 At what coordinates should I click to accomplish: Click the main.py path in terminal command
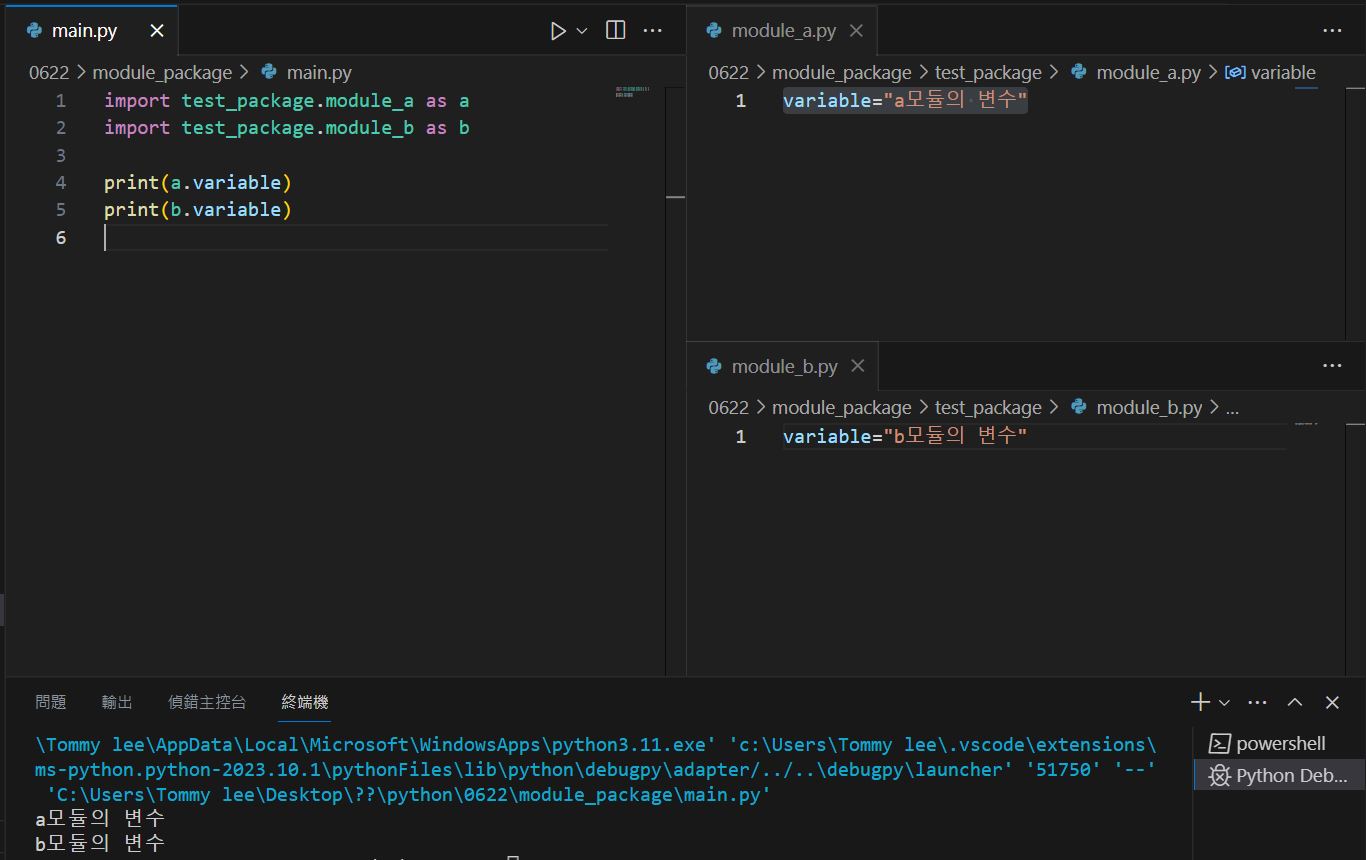[x=410, y=795]
